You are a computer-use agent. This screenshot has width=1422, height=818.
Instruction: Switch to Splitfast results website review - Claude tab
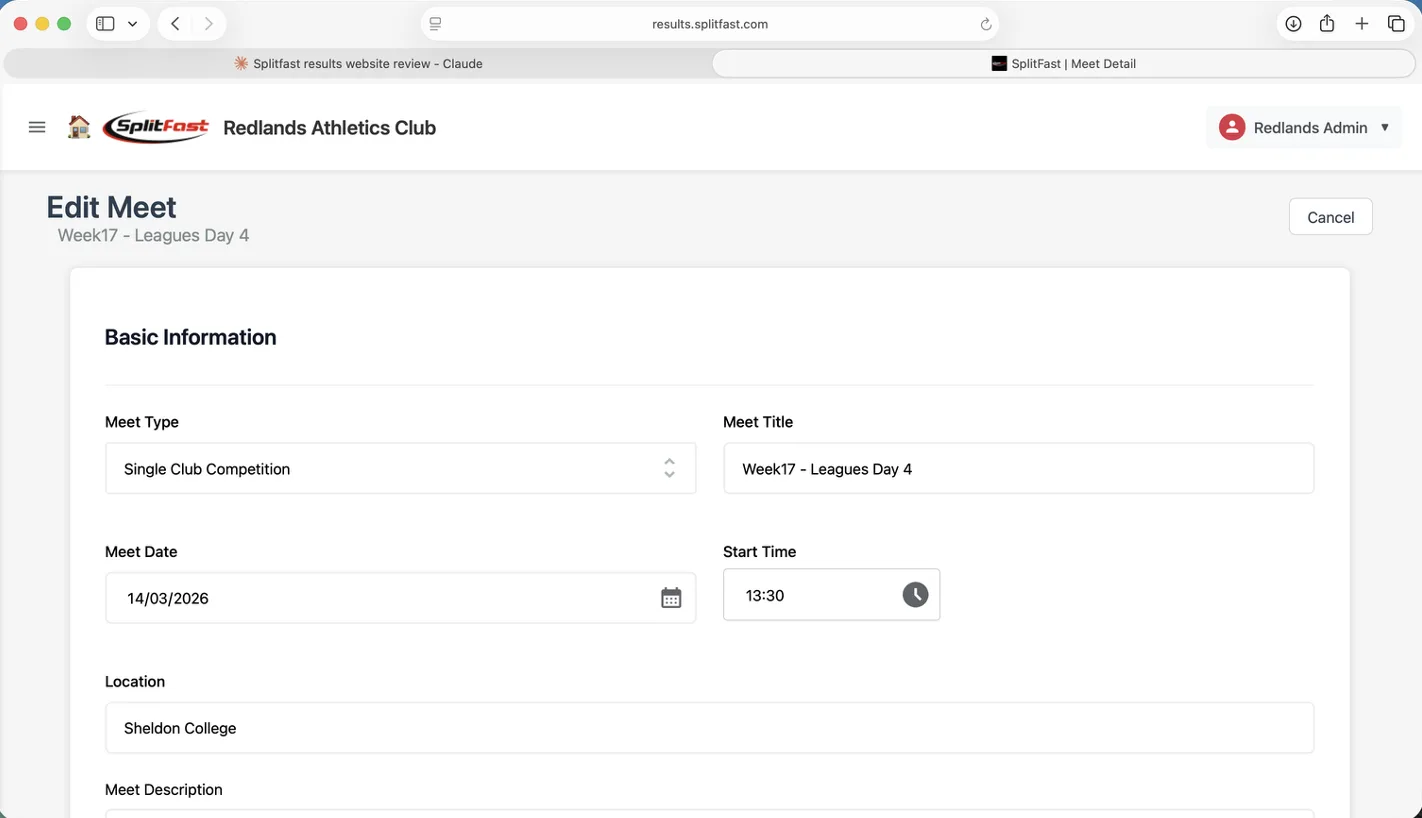pos(358,63)
